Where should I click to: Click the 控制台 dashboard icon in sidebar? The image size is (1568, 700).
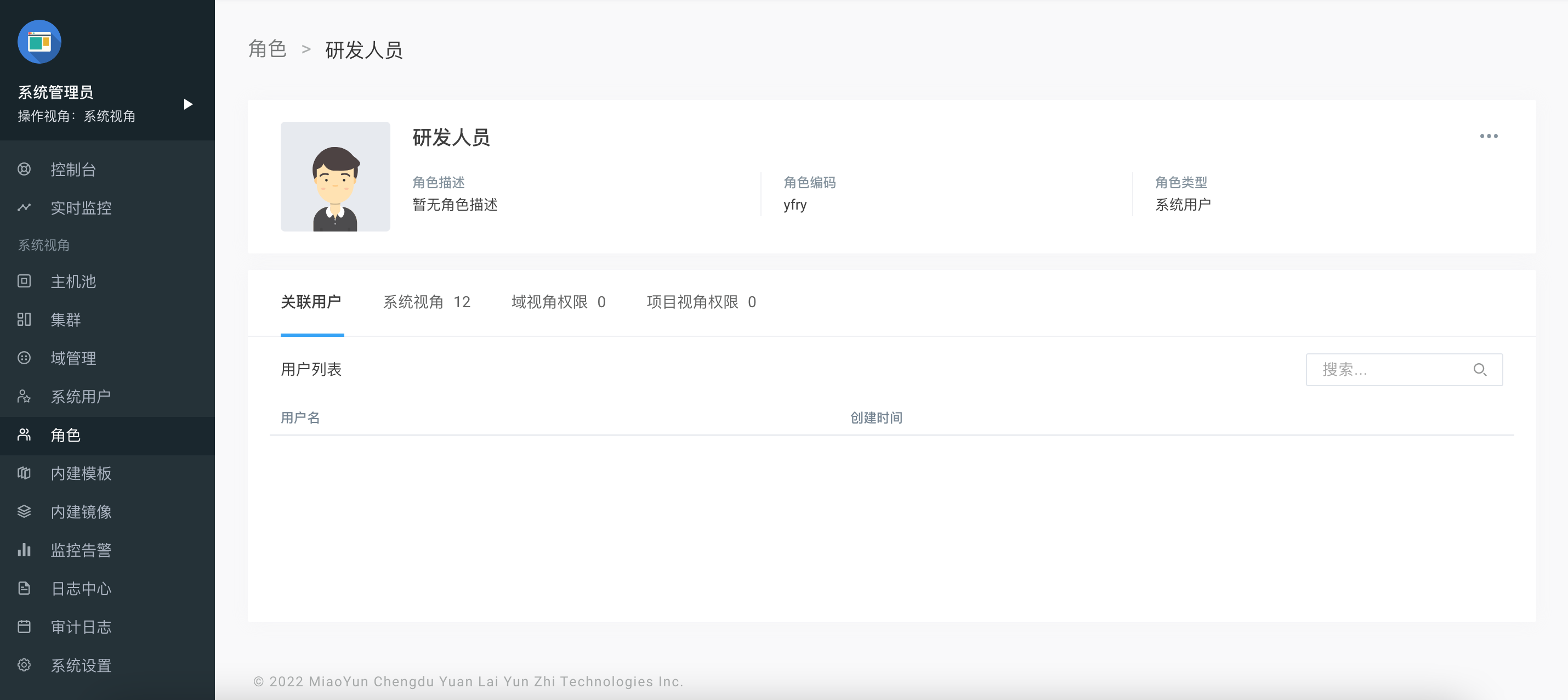(24, 170)
